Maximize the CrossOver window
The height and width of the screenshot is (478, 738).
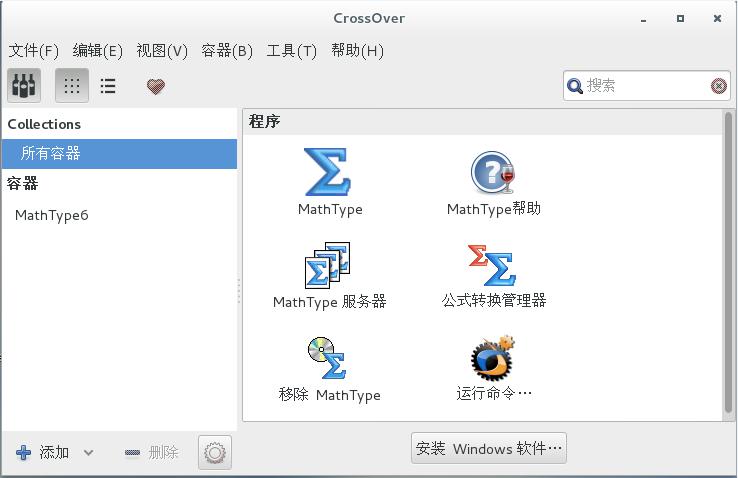coord(680,19)
